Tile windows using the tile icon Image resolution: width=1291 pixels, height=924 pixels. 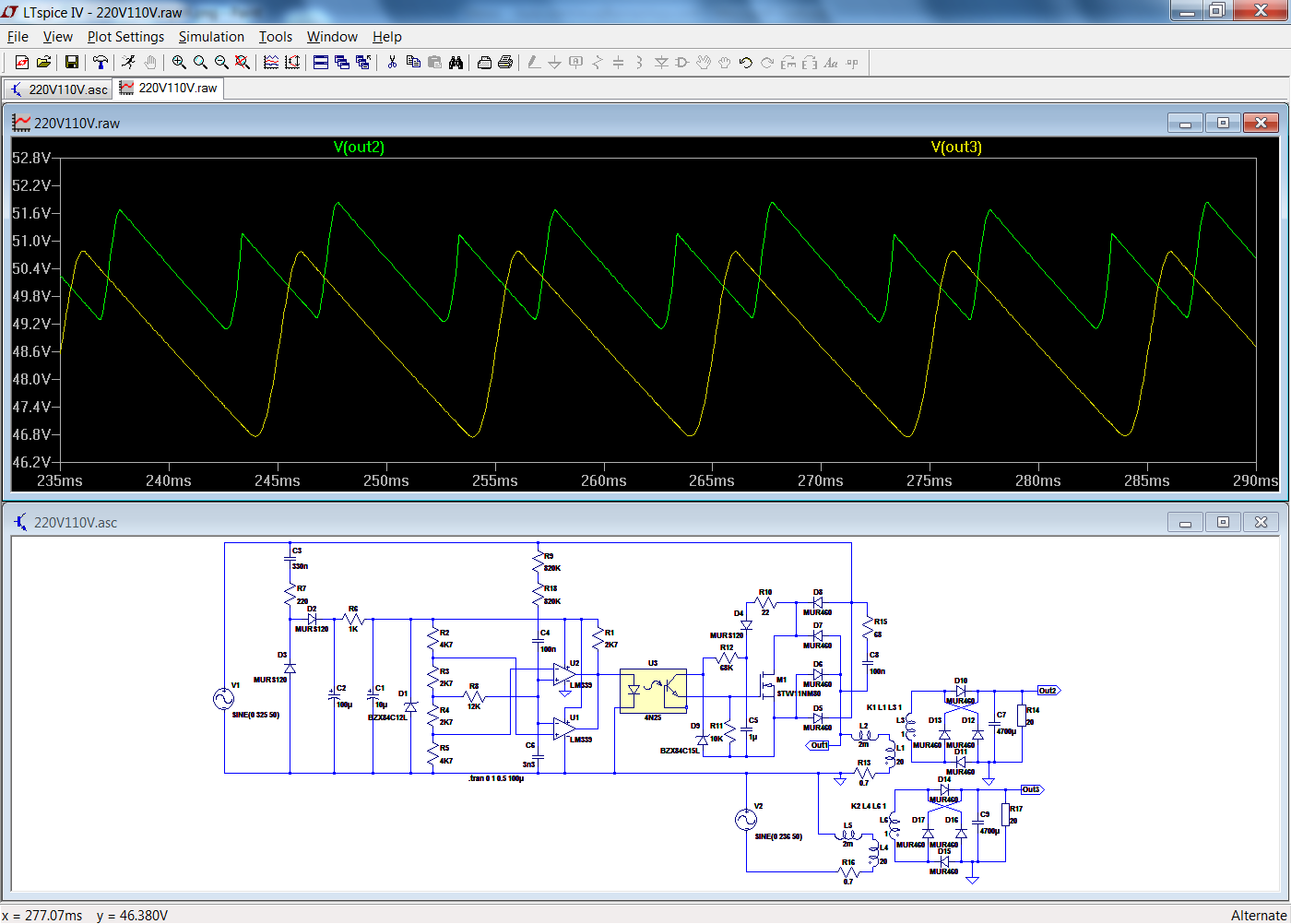point(321,63)
